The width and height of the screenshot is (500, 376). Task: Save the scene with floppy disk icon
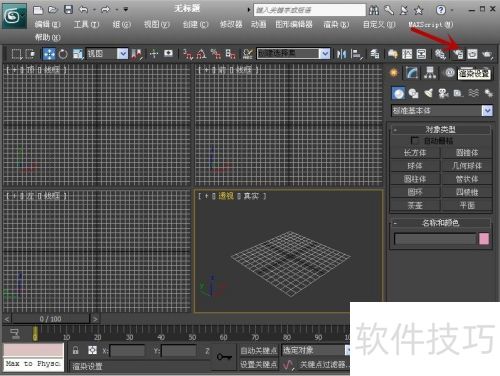[68, 10]
